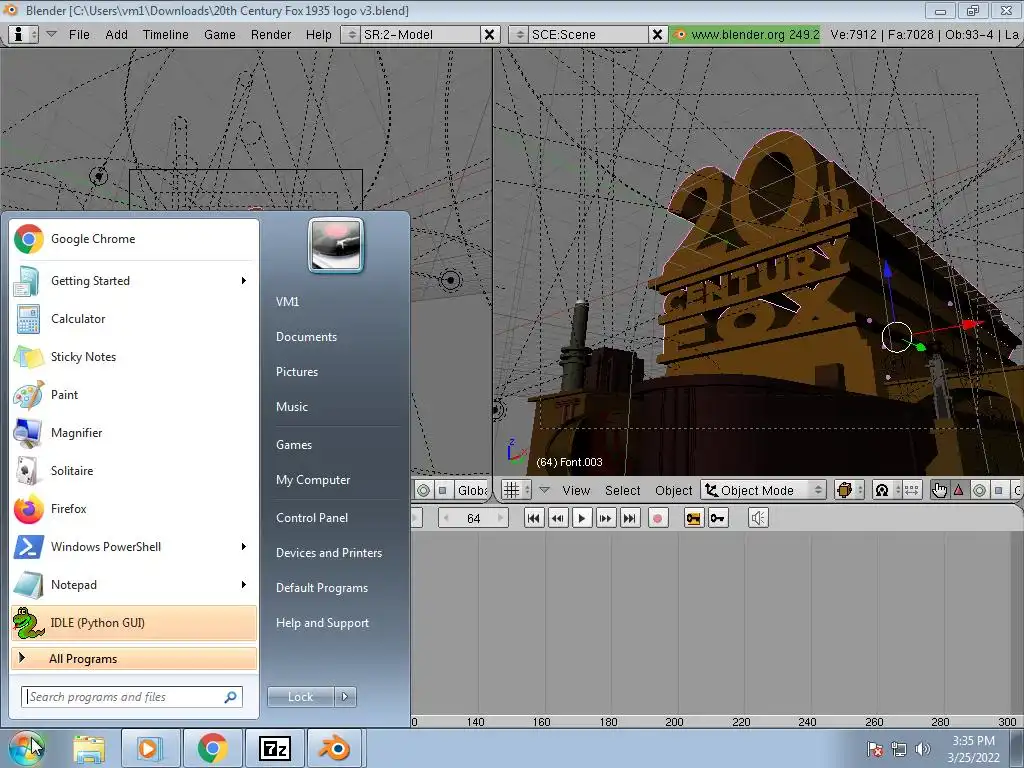The image size is (1024, 768).
Task: Delete the current scene with X button
Action: (658, 34)
